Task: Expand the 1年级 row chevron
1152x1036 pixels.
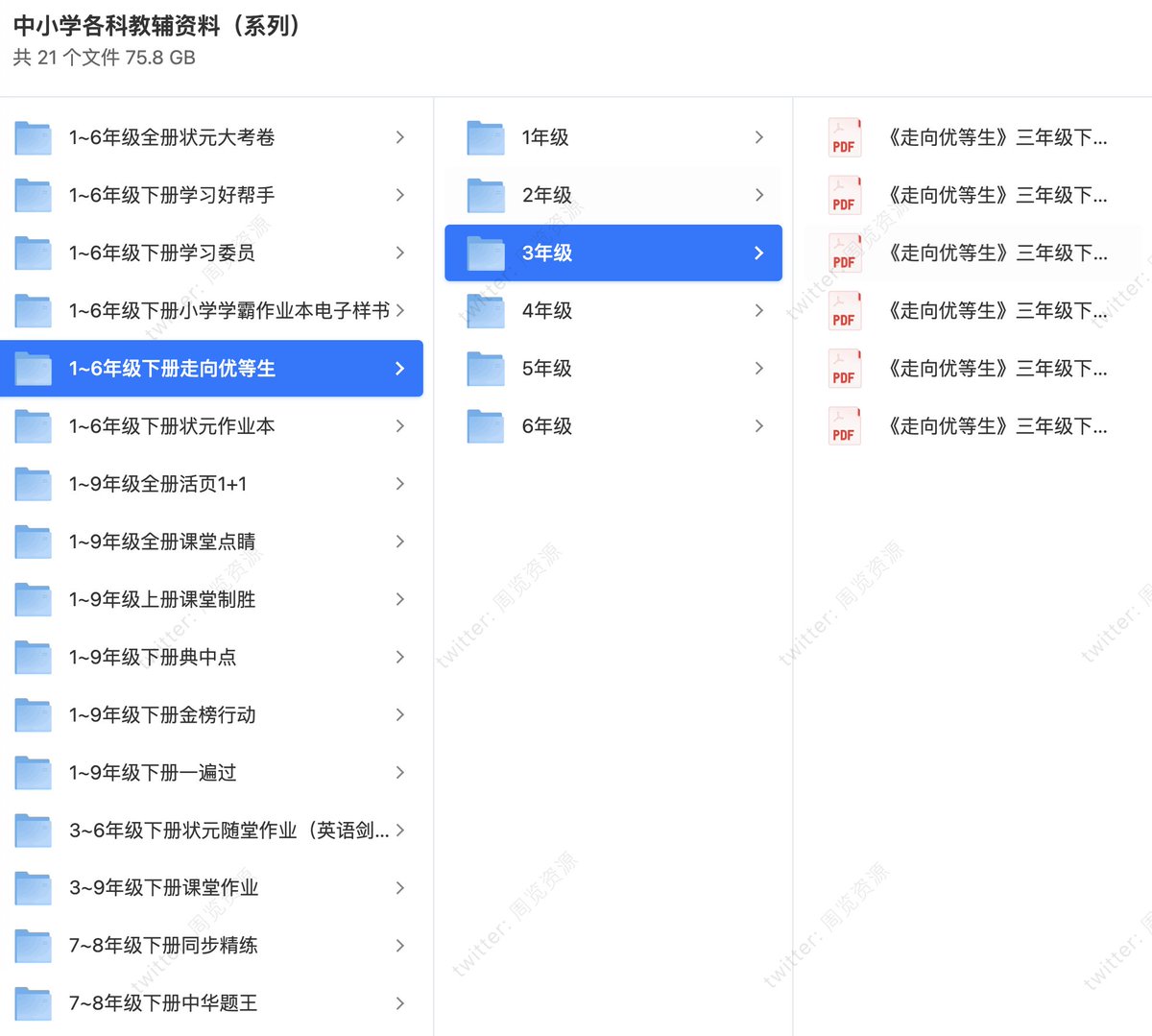Action: click(759, 137)
